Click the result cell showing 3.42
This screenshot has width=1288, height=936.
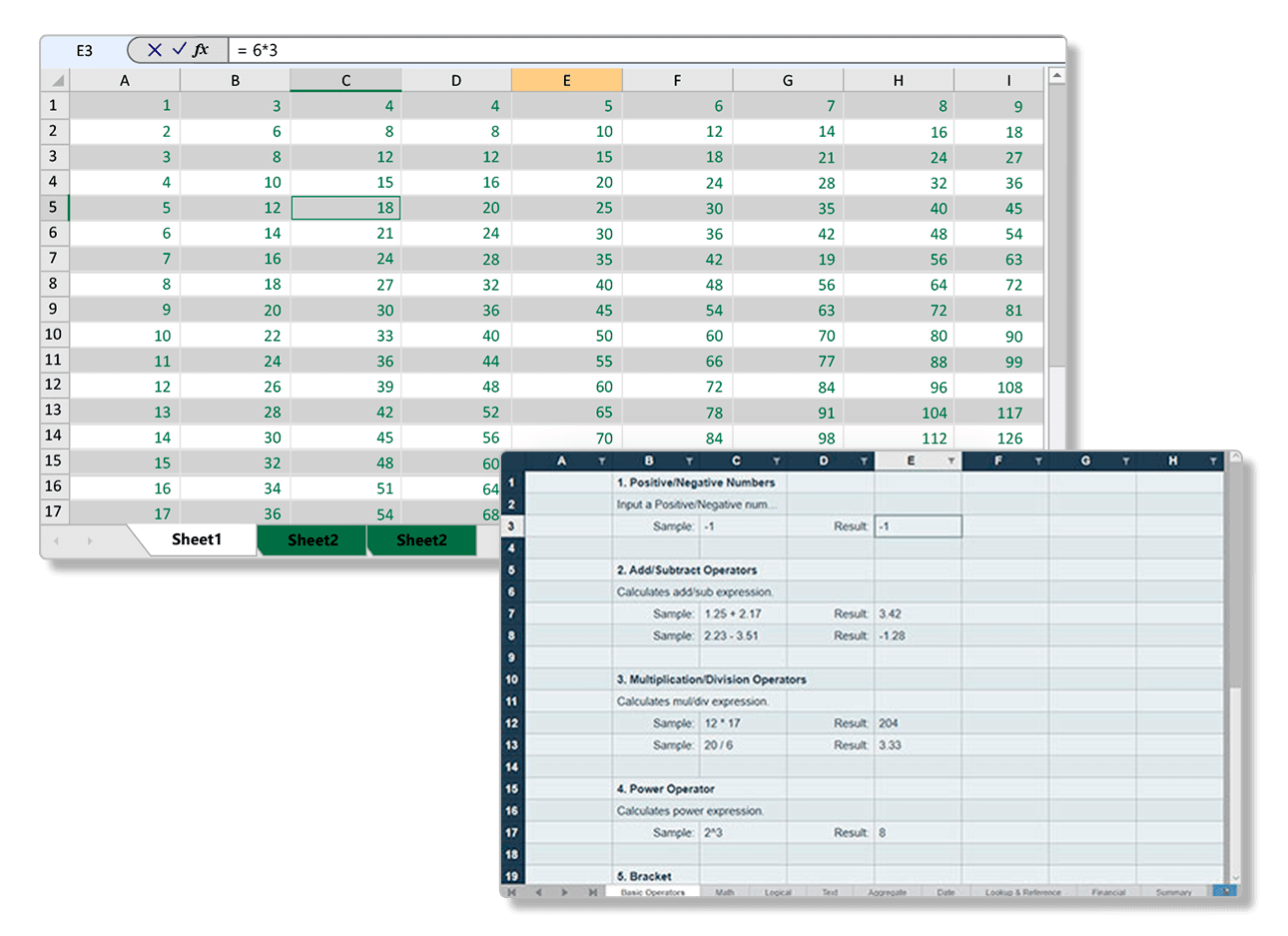918,614
